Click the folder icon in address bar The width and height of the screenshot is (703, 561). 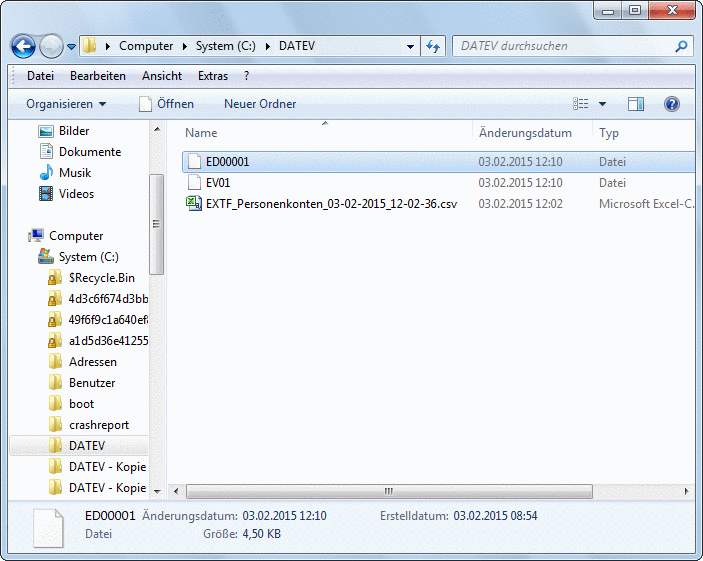pyautogui.click(x=90, y=46)
